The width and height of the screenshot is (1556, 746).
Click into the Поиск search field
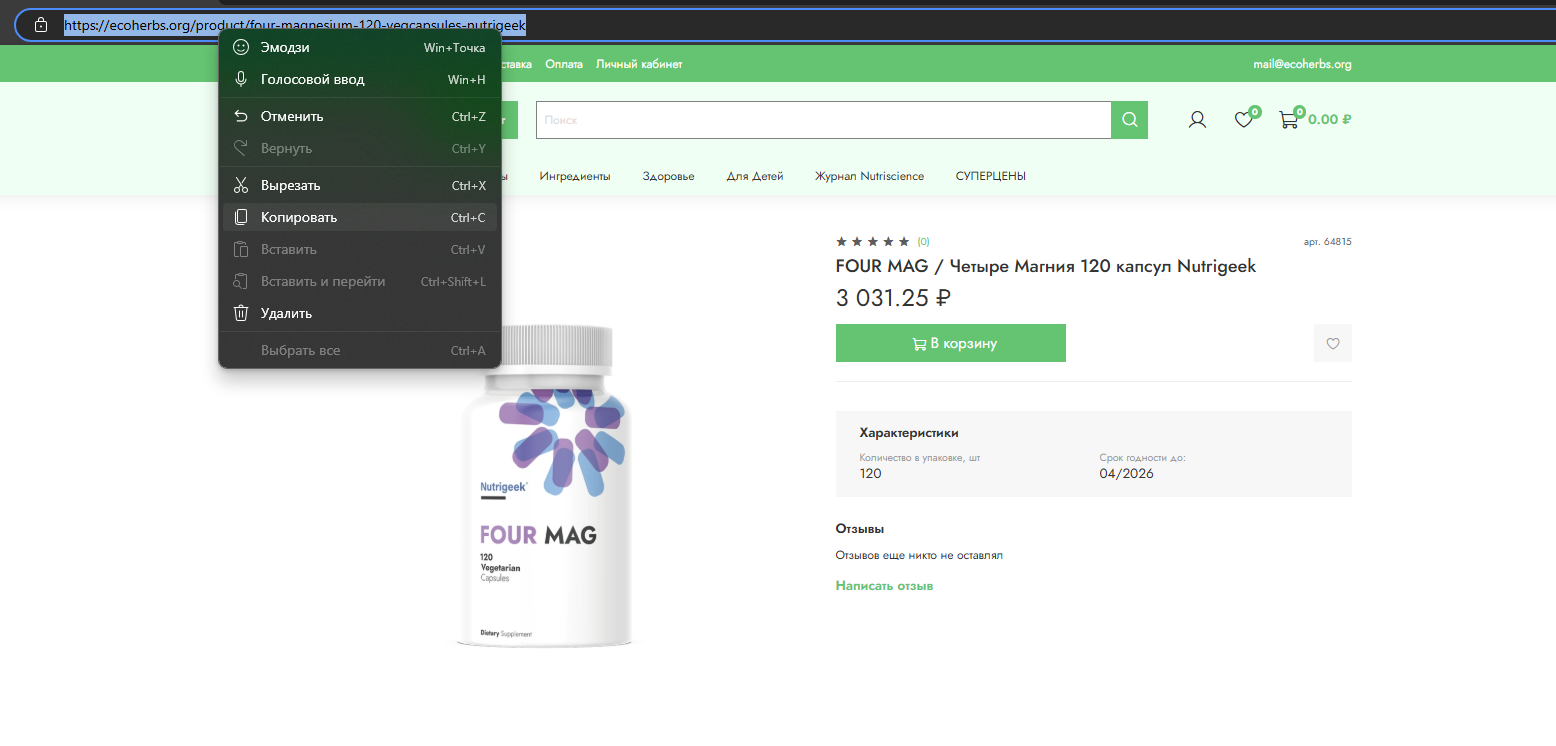(823, 120)
